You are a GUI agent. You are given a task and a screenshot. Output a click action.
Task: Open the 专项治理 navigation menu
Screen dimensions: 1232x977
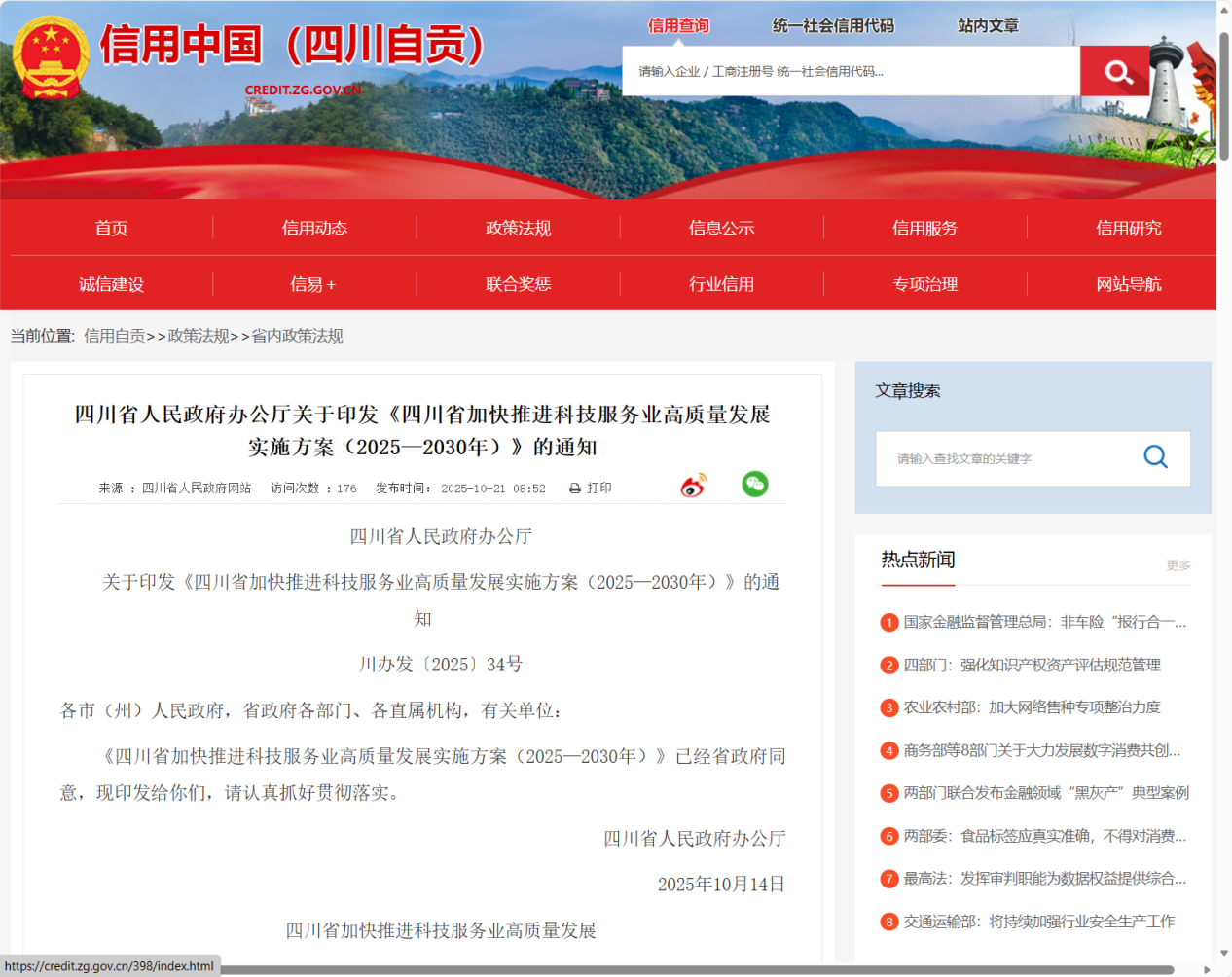[x=925, y=283]
